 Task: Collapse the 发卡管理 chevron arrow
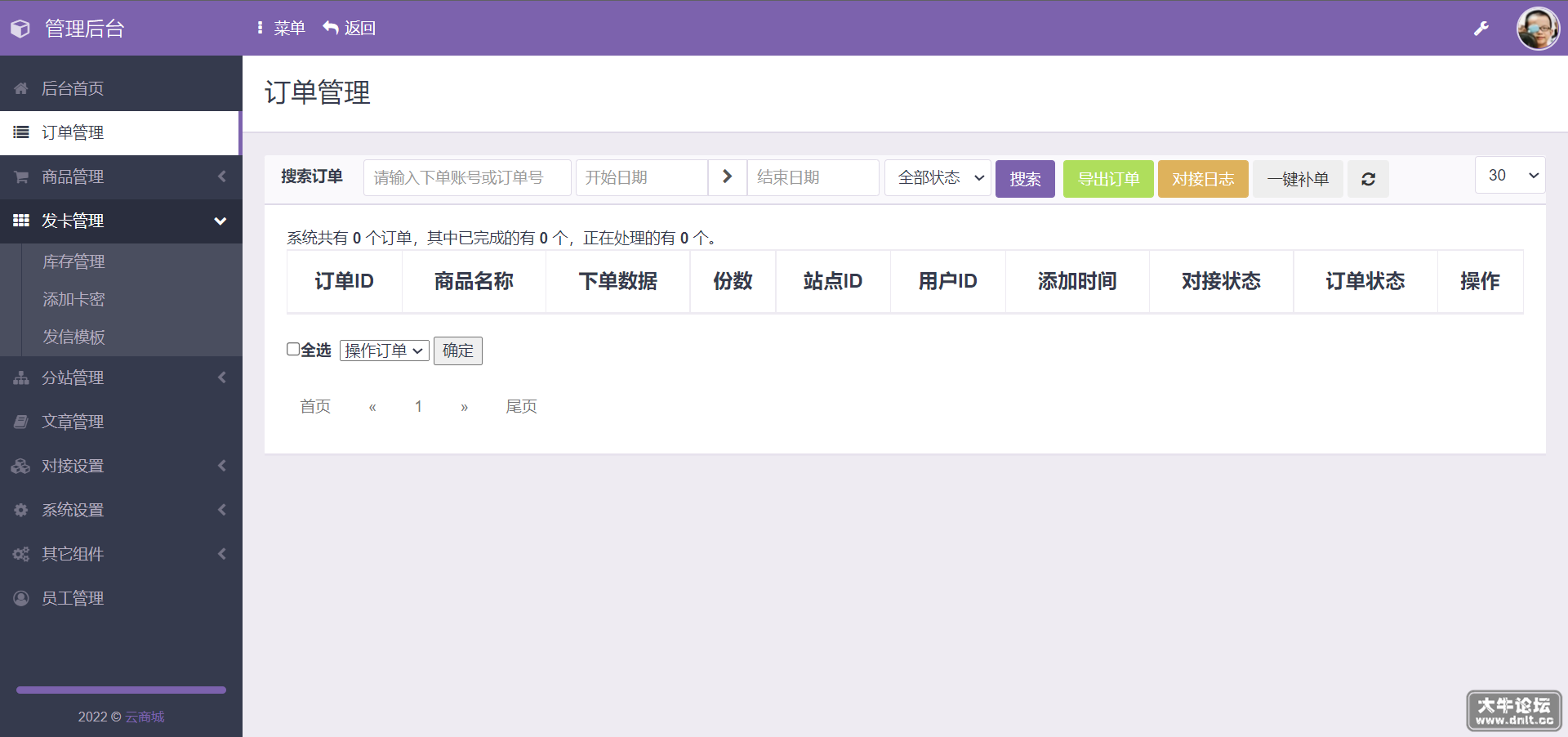tap(220, 221)
